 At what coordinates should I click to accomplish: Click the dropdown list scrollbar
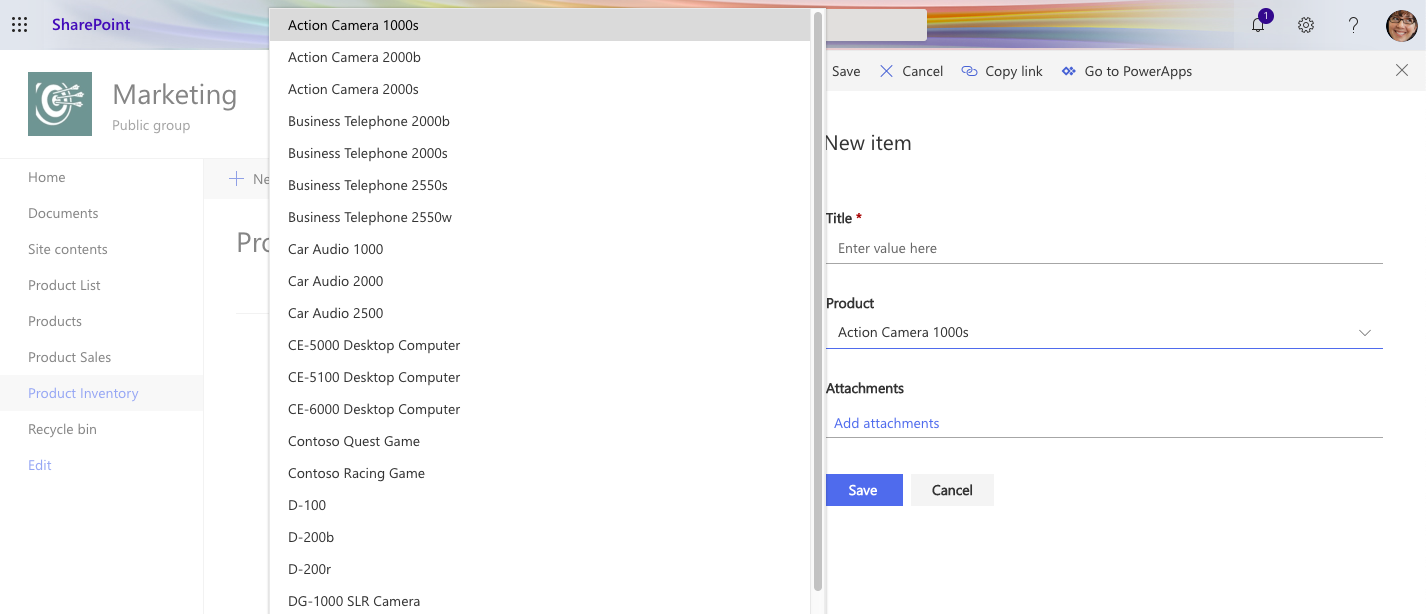tap(818, 300)
